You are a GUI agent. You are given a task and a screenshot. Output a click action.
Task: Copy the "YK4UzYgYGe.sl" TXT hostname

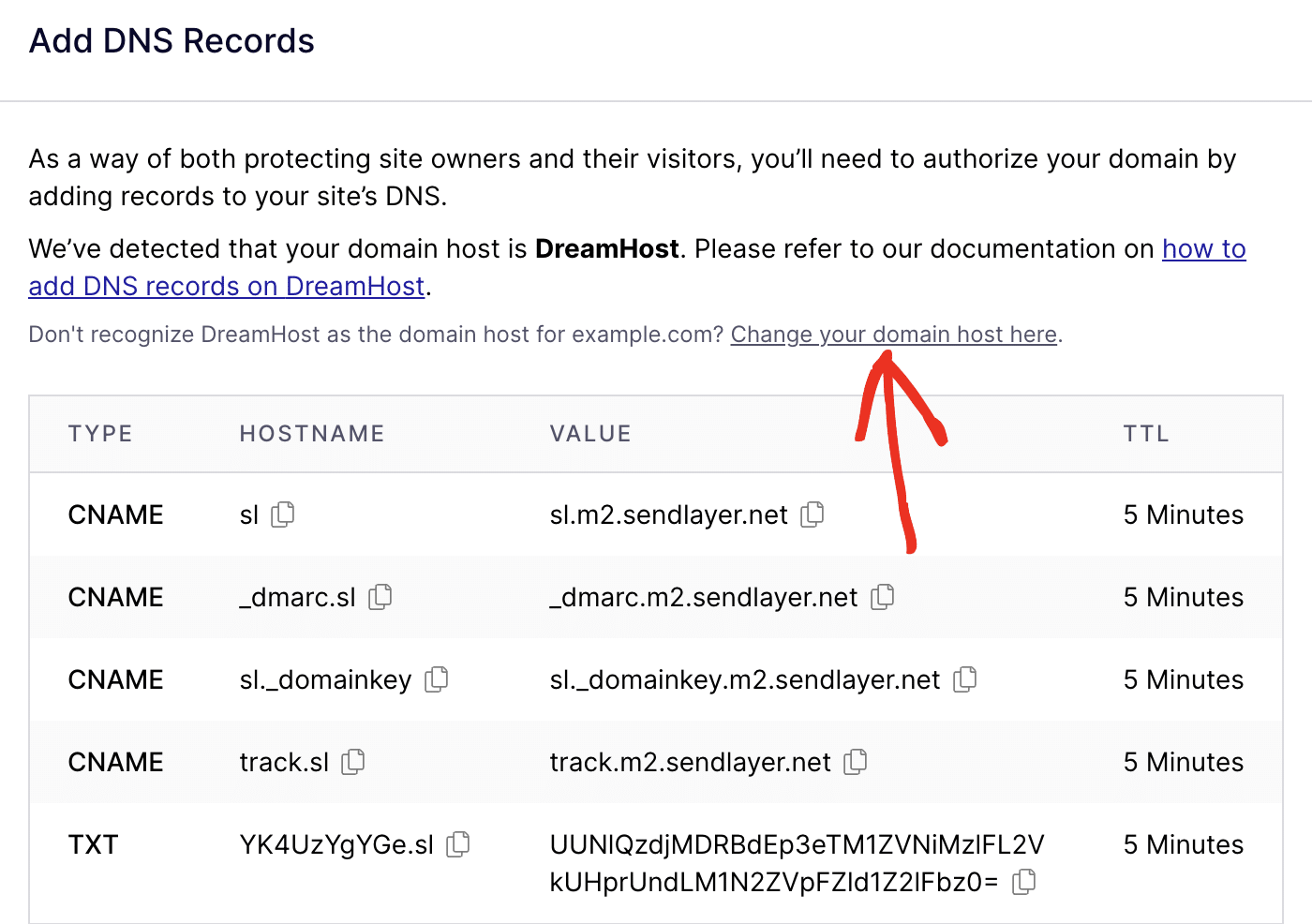click(x=458, y=844)
